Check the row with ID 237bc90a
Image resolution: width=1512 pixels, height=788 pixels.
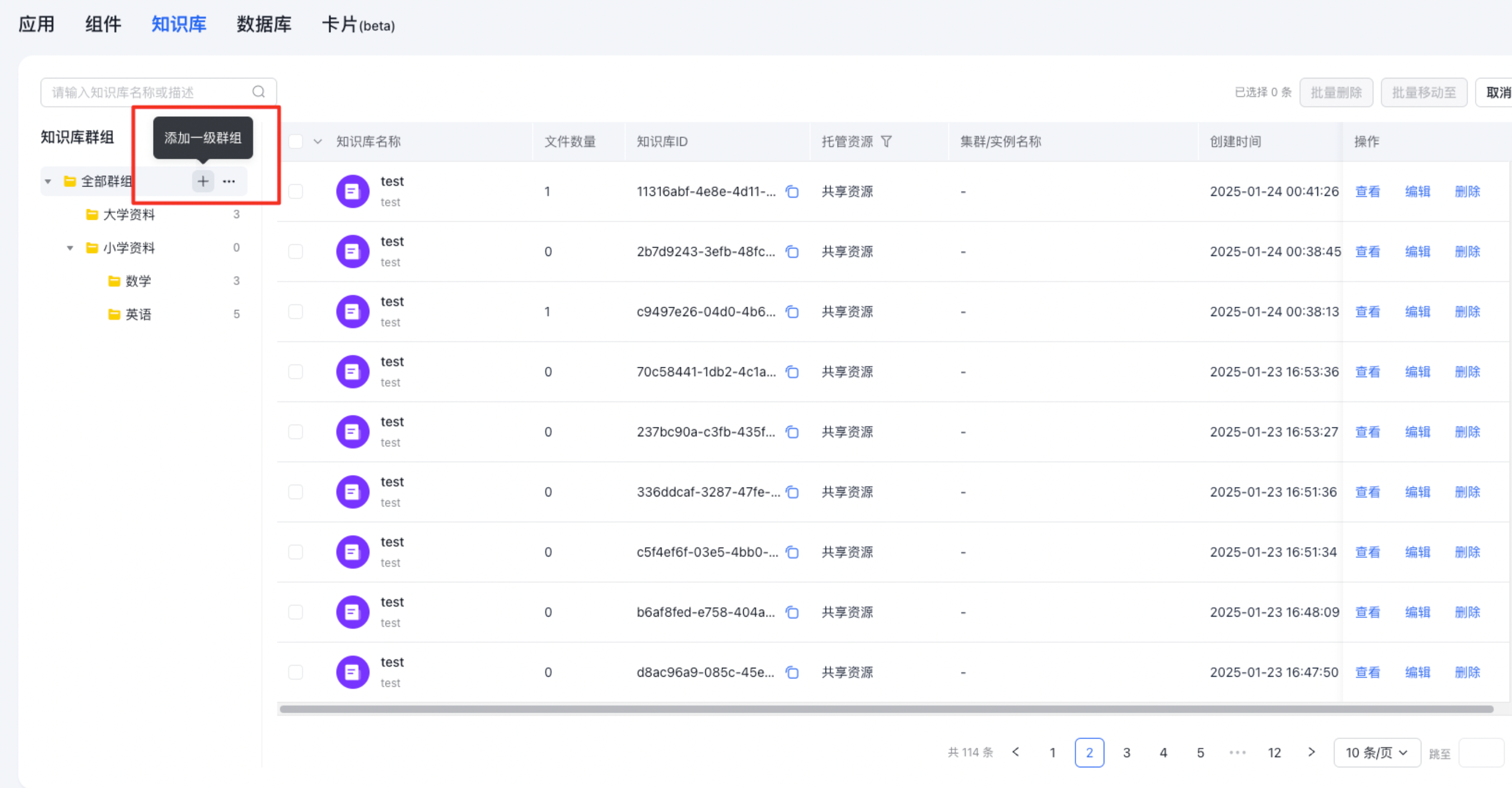[295, 432]
